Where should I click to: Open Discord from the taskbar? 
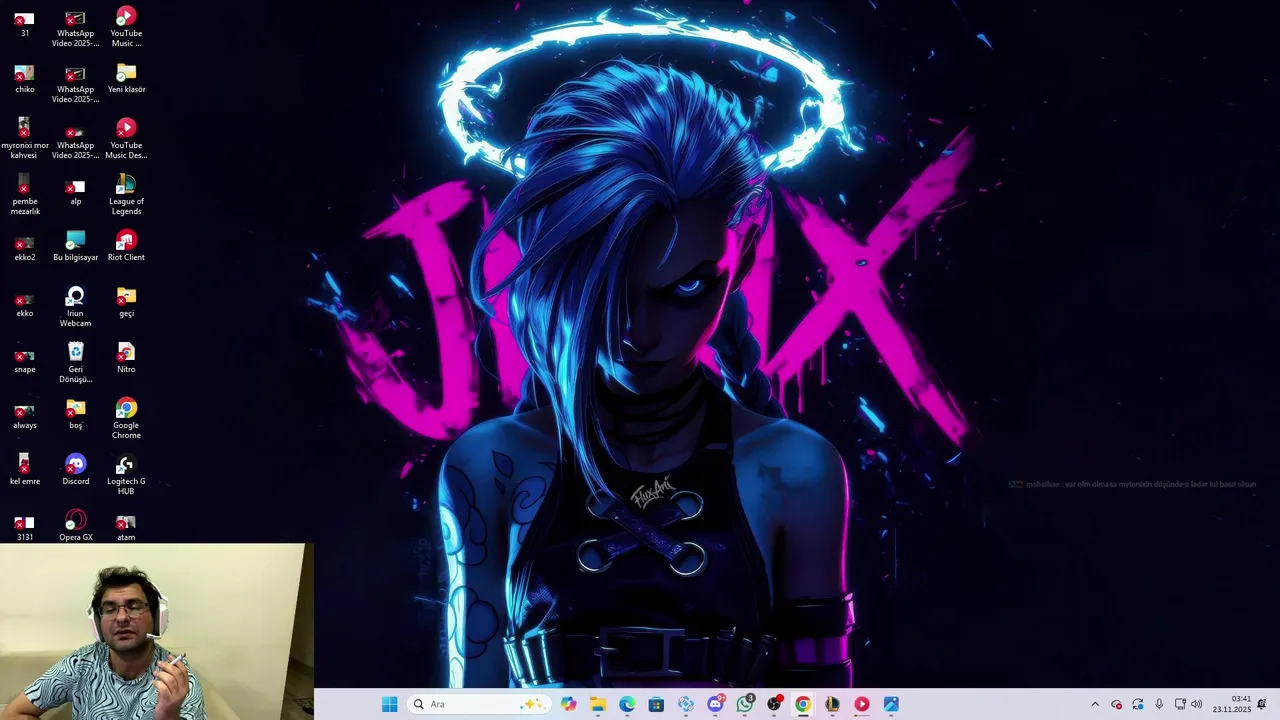[x=715, y=704]
